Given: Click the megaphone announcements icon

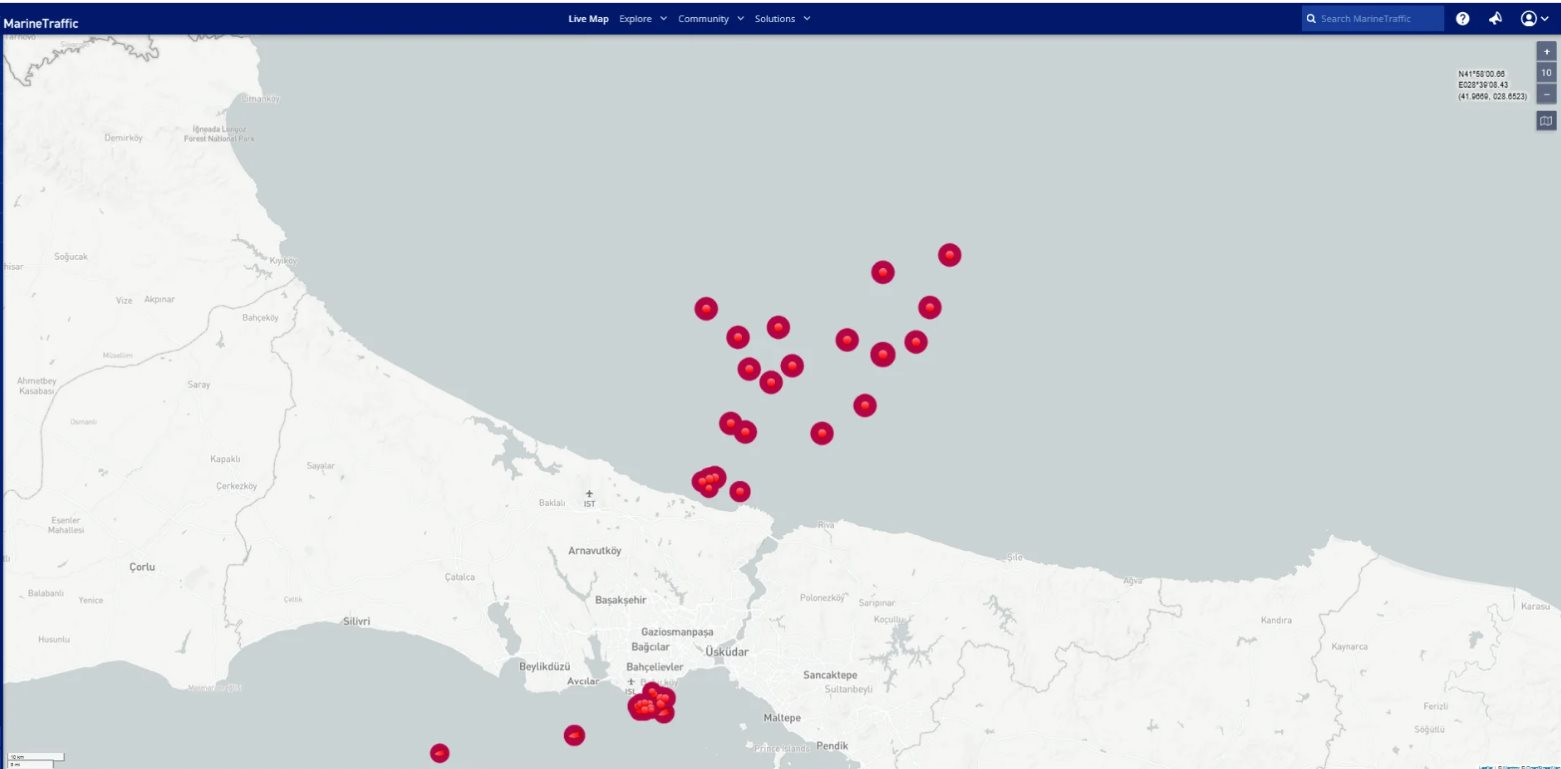Looking at the screenshot, I should coord(1495,19).
